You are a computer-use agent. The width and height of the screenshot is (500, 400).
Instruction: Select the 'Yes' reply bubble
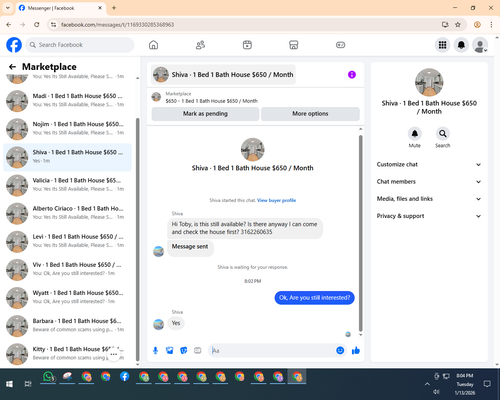pyautogui.click(x=176, y=323)
